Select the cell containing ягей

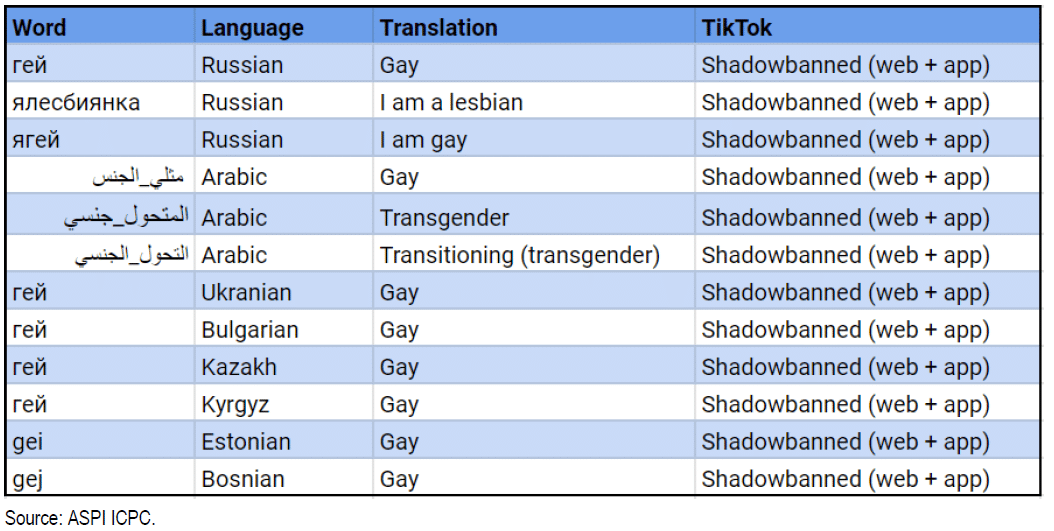coord(37,140)
